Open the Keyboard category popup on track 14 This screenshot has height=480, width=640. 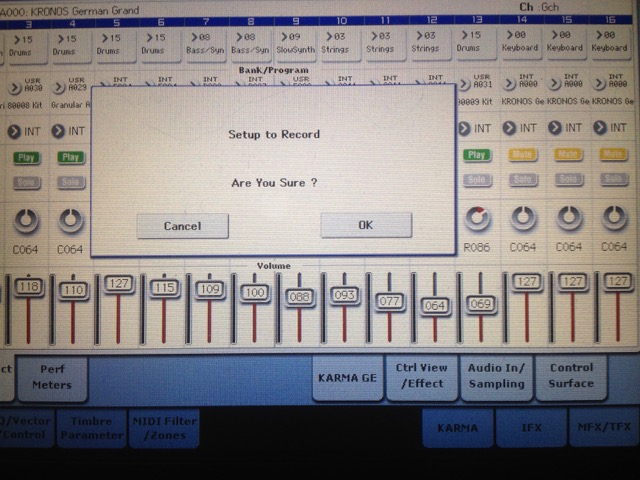click(520, 42)
